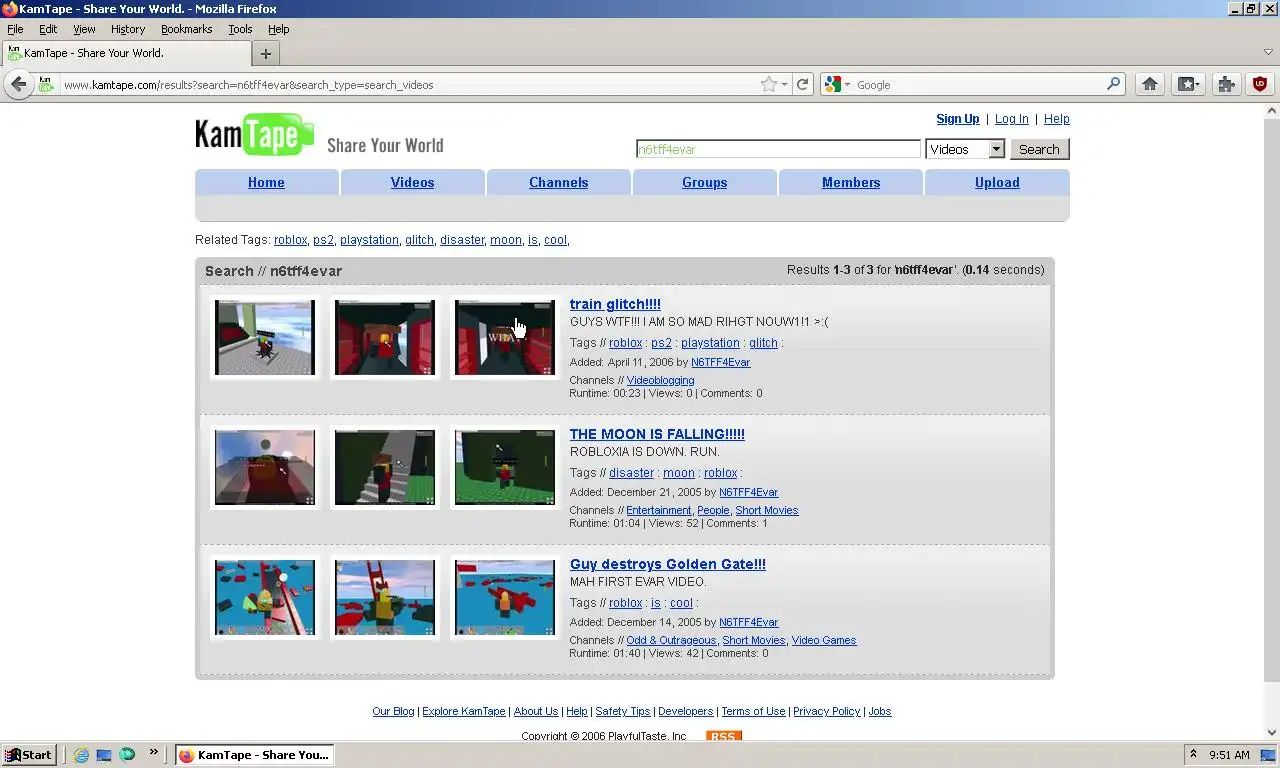This screenshot has width=1280, height=768.
Task: Open the Start menu
Action: pos(28,755)
